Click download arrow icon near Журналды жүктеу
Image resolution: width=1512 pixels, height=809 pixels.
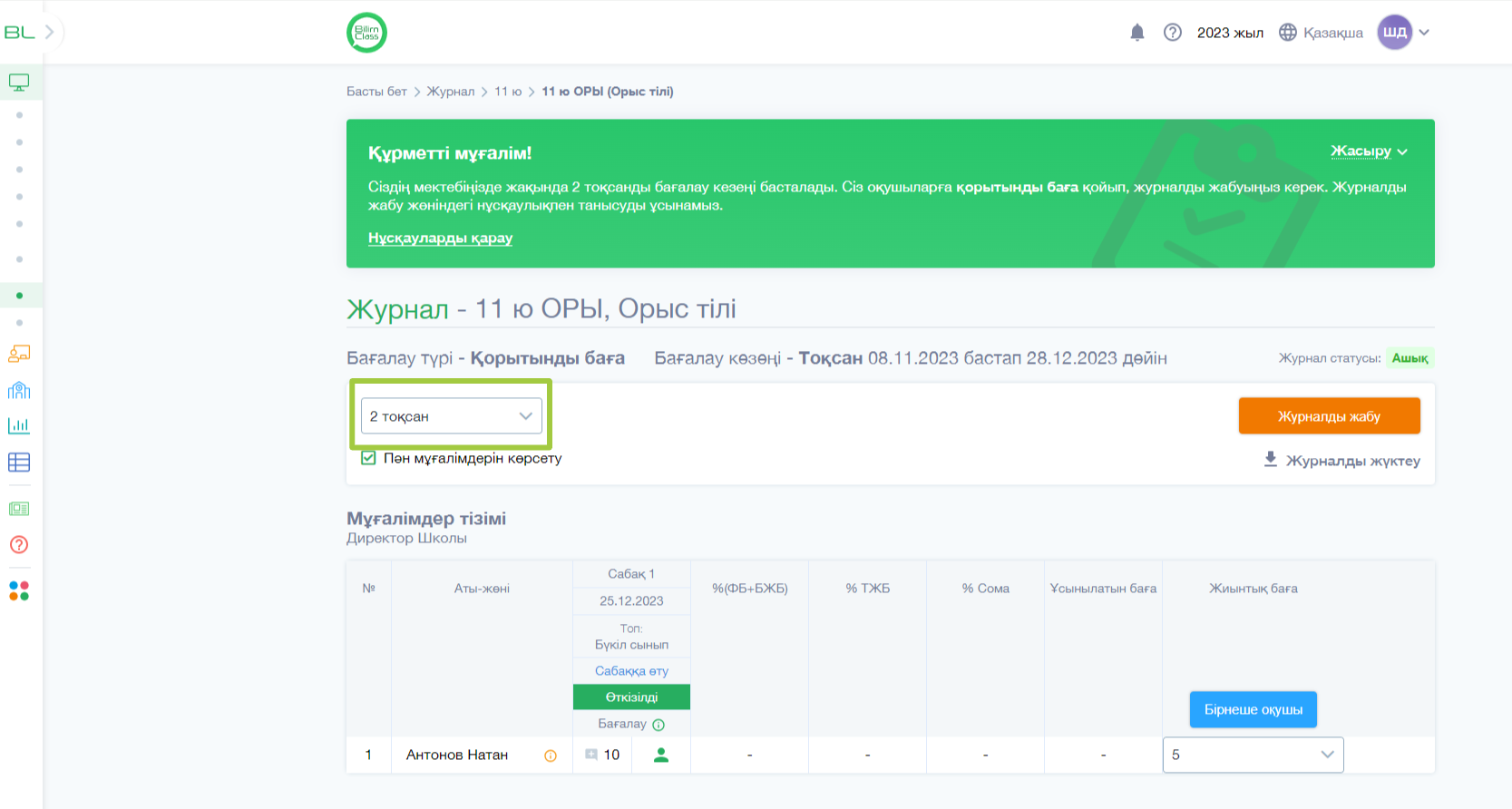tap(1271, 460)
